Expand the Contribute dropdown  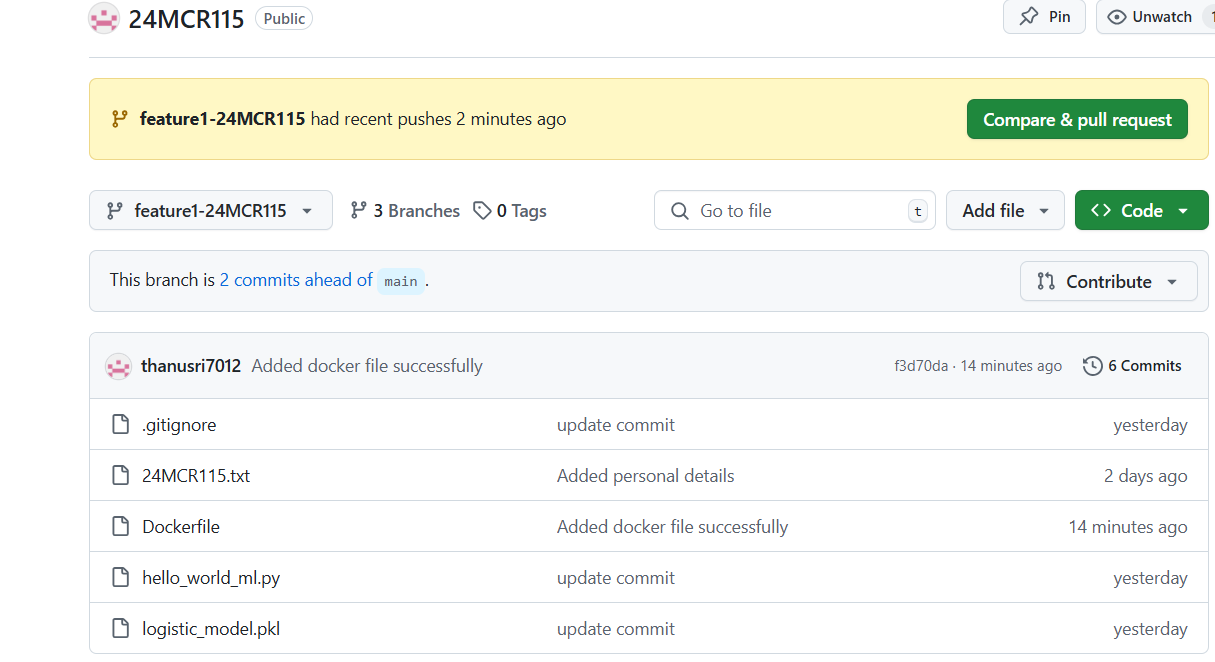(x=1108, y=281)
